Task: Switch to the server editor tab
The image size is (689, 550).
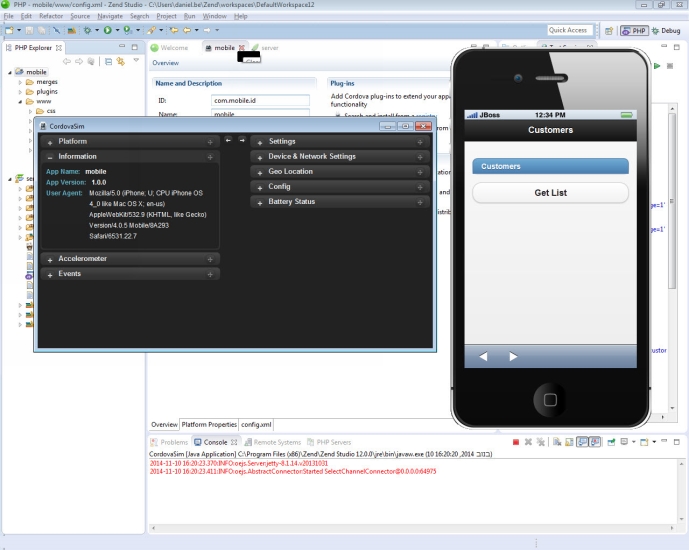Action: click(265, 47)
